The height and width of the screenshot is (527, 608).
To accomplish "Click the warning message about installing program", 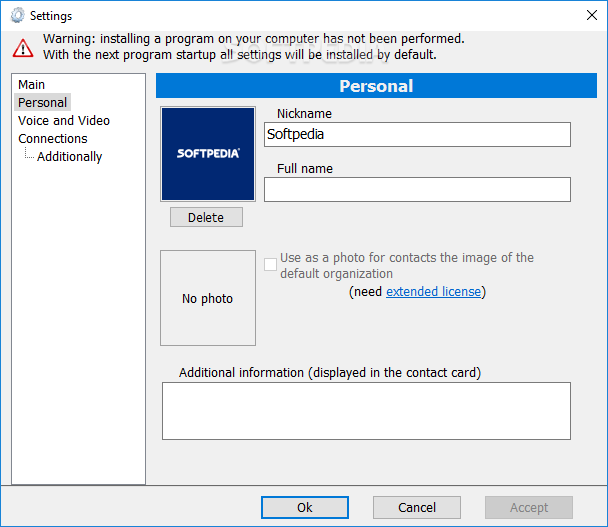I will coord(254,47).
